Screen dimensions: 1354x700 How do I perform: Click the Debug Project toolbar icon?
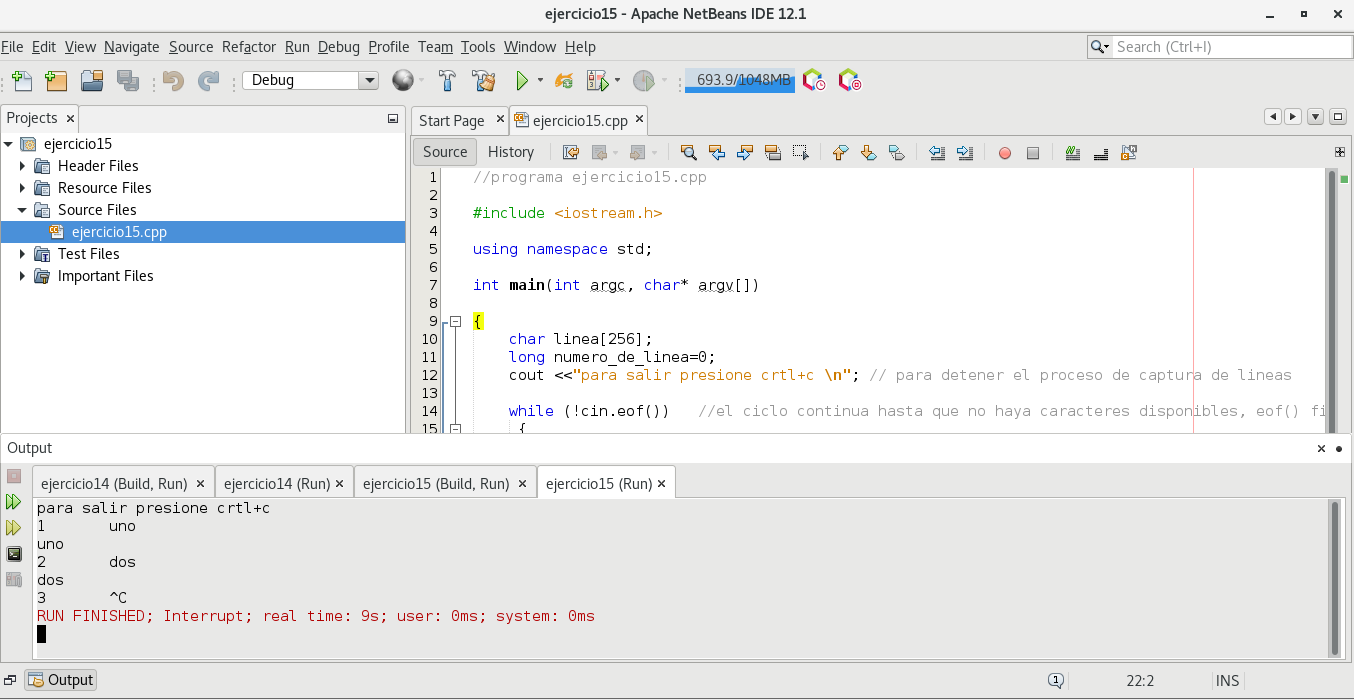coord(597,81)
